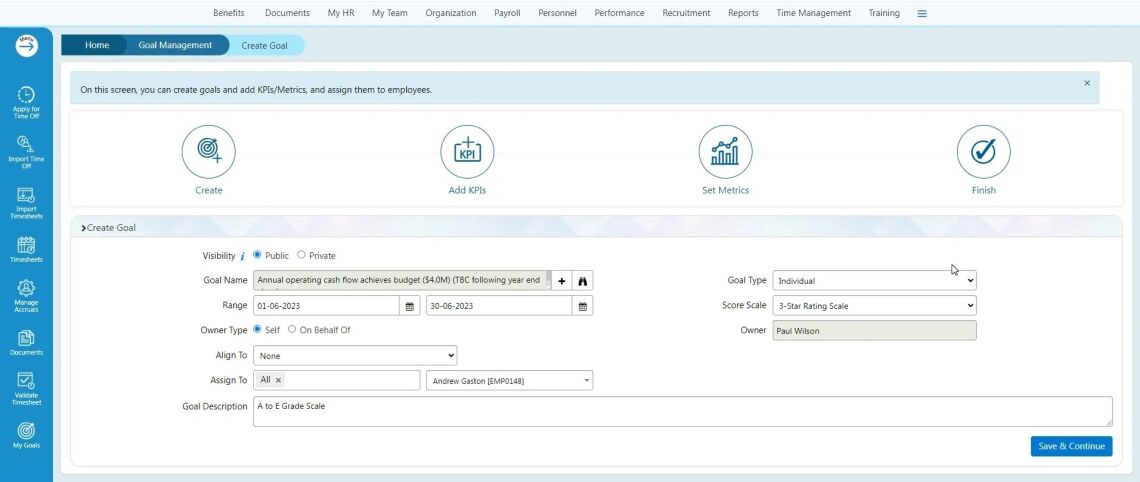Image resolution: width=1140 pixels, height=482 pixels.
Task: Click the Range end date field
Action: 499,306
